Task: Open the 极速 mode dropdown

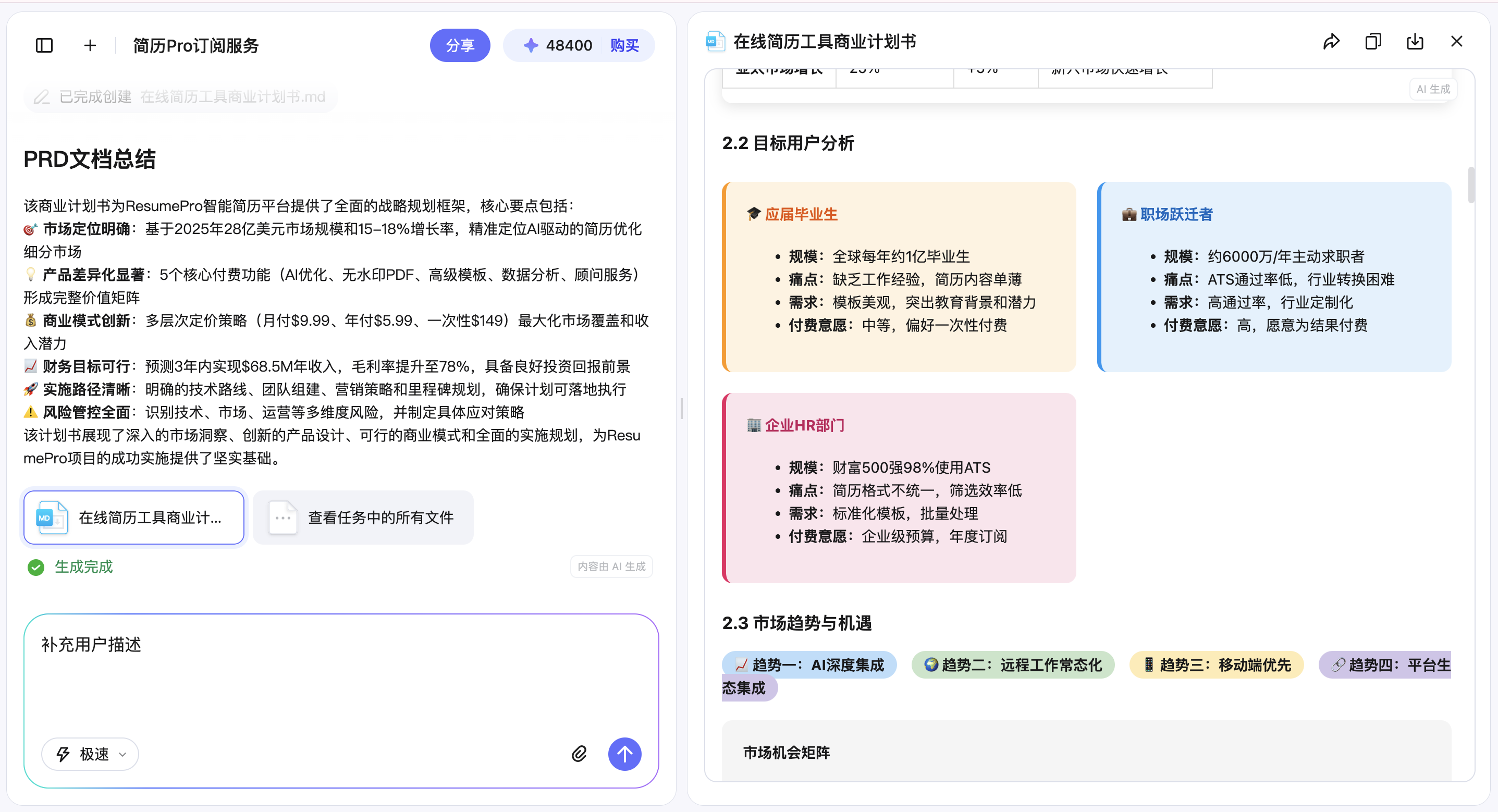Action: (x=90, y=754)
